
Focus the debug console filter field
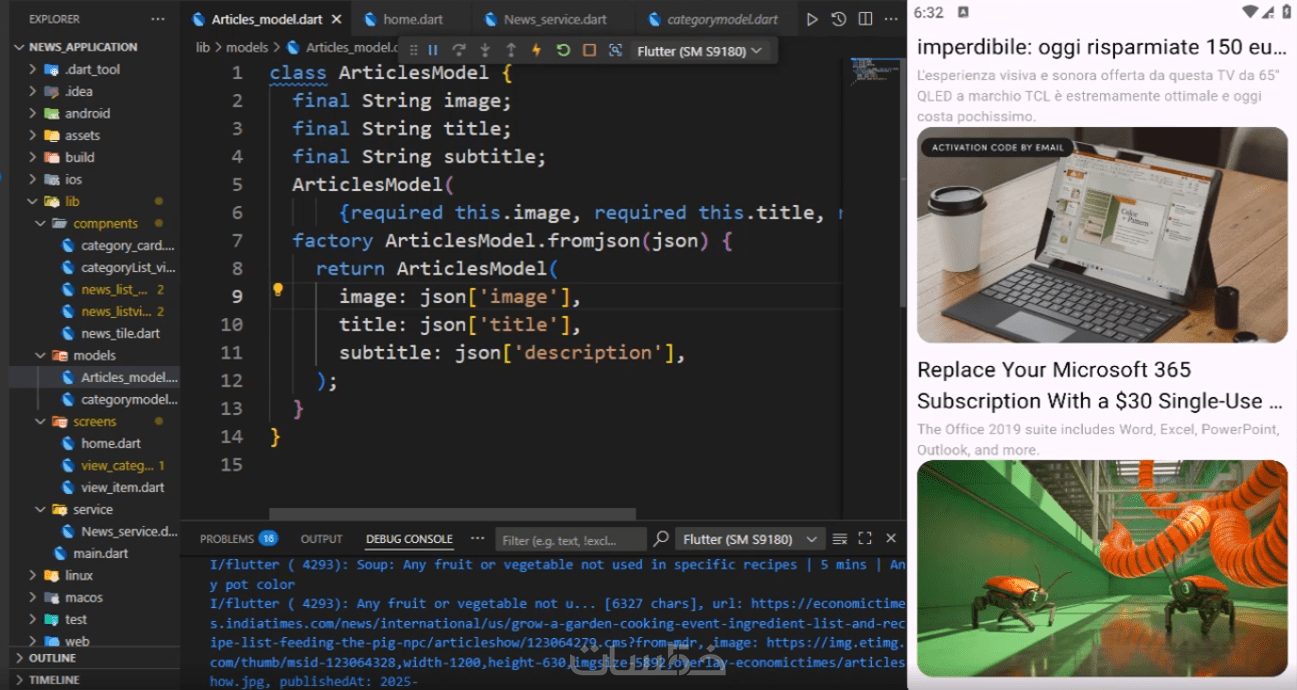click(x=571, y=540)
